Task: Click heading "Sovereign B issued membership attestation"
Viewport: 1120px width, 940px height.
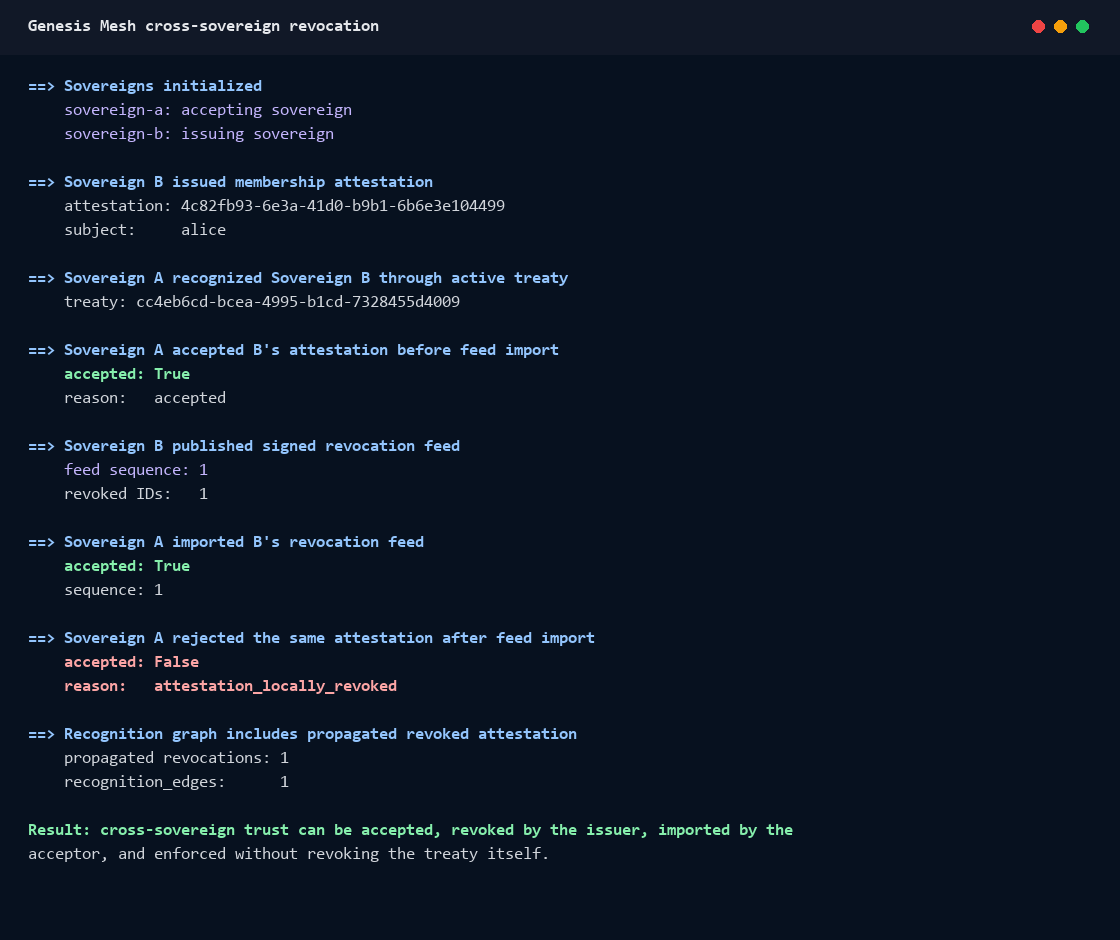Action: [249, 182]
